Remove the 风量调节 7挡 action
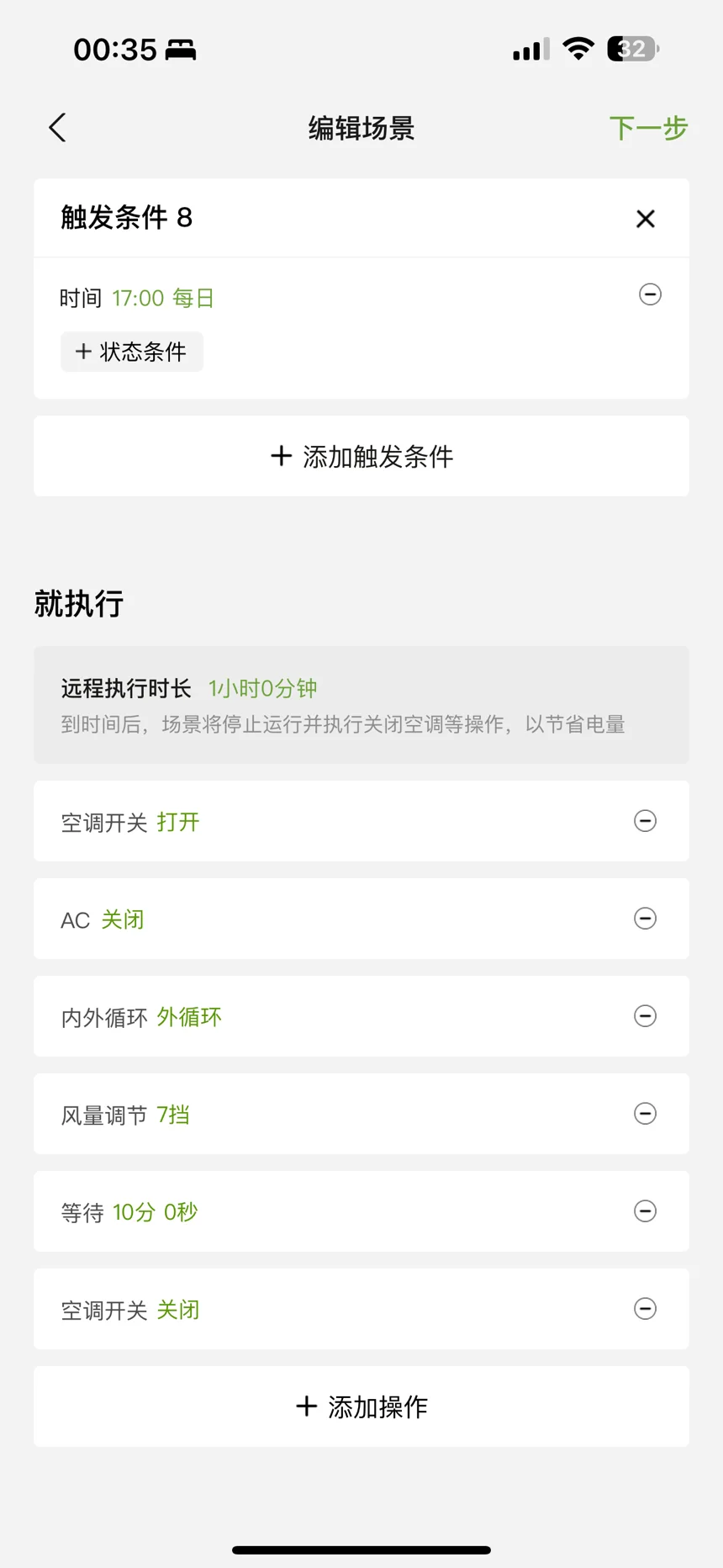This screenshot has height=1568, width=723. tap(645, 1114)
